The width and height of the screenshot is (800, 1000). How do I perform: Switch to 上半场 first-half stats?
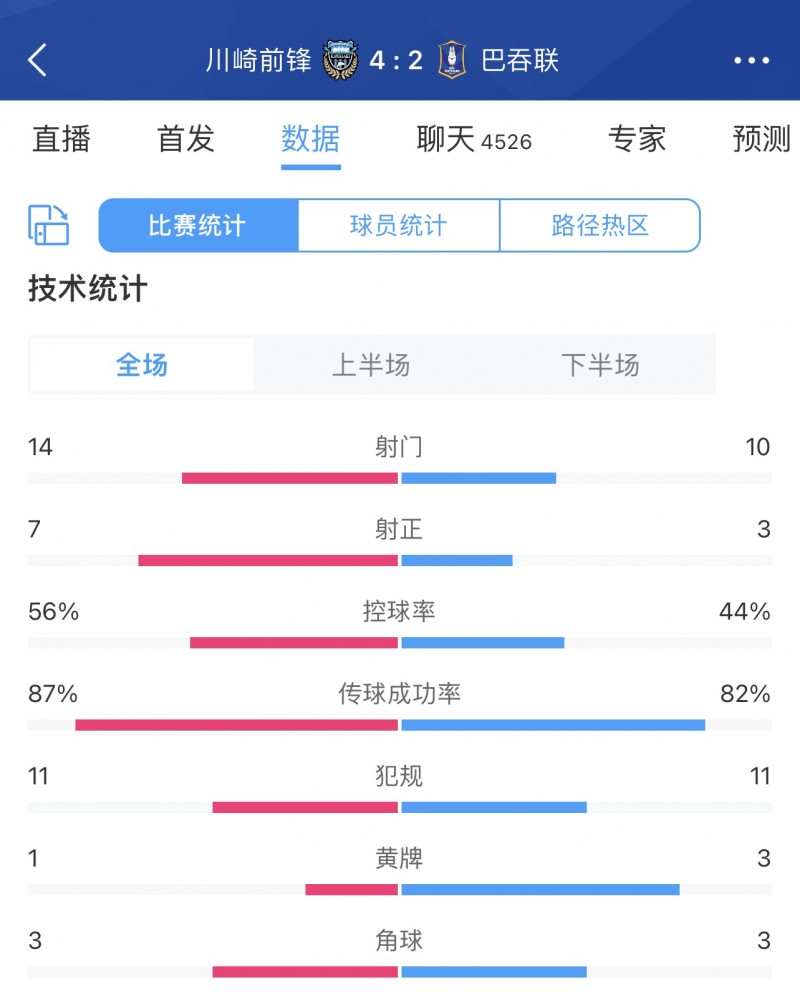click(x=371, y=366)
